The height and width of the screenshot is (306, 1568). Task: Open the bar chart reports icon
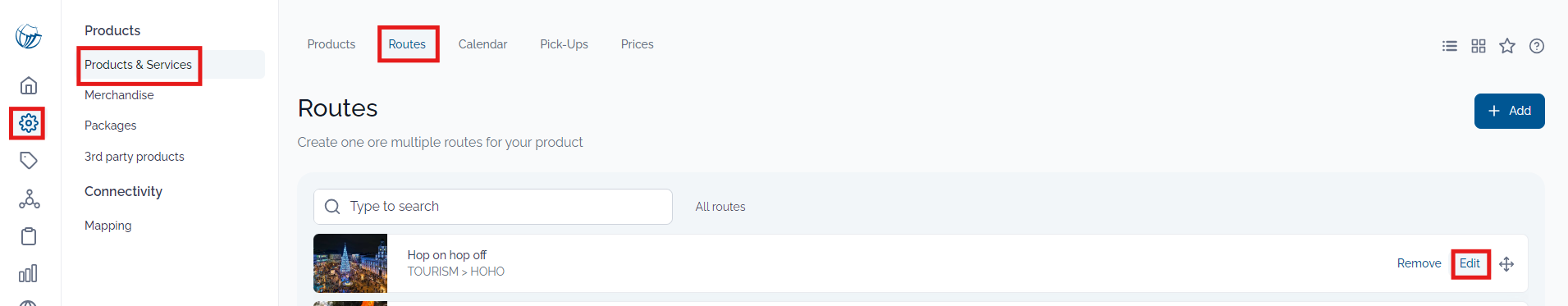(x=29, y=273)
